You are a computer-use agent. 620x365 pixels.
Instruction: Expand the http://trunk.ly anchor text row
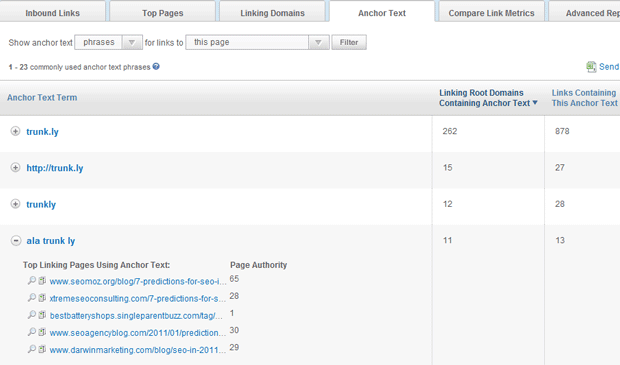[x=15, y=168]
